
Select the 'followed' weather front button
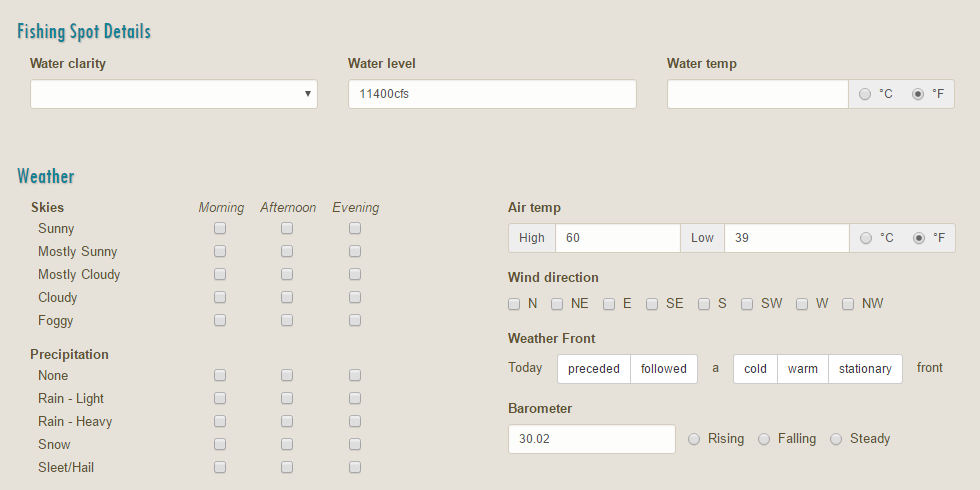click(664, 369)
